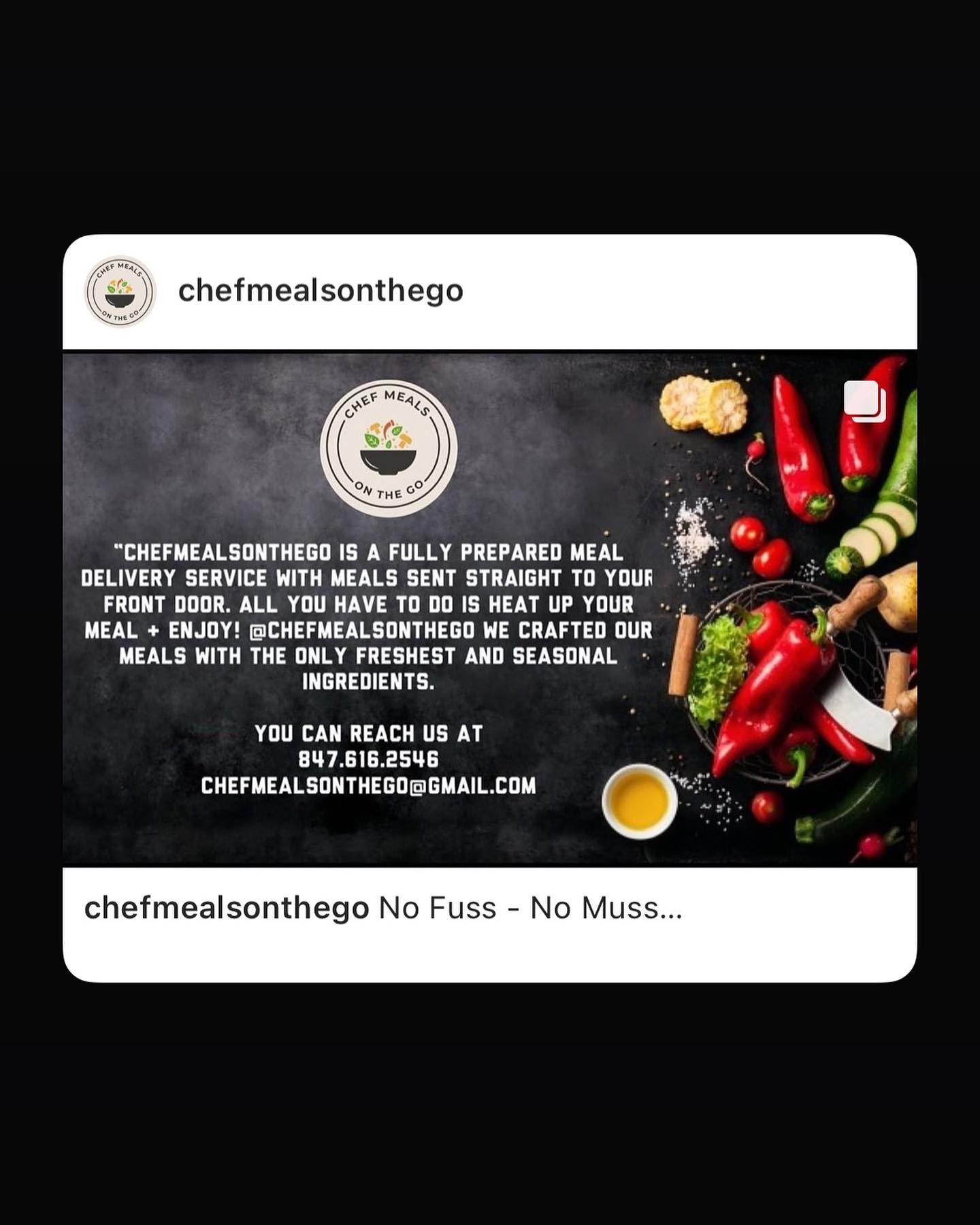Click the mezzaluna knife blade
This screenshot has width=980, height=1225.
(x=859, y=713)
